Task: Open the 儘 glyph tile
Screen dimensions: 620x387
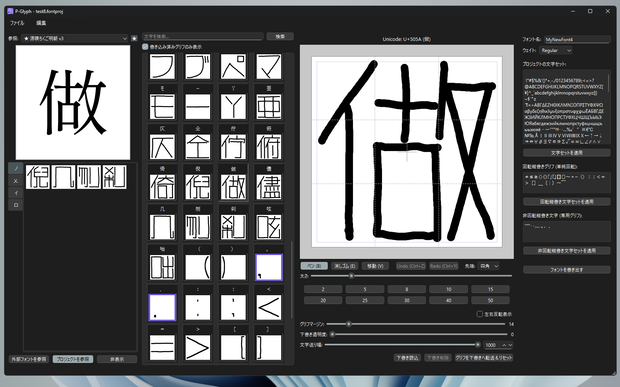Action: click(x=269, y=187)
